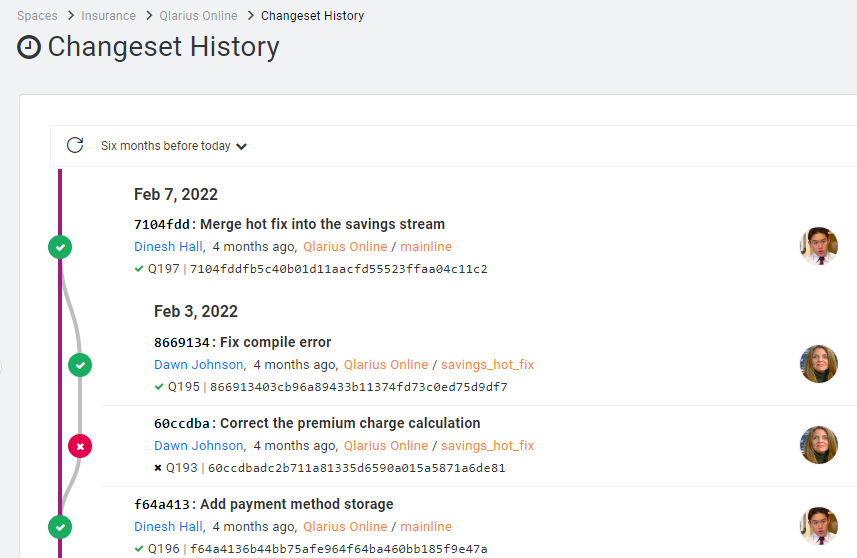Go to Spaces in the breadcrumb
This screenshot has height=558, width=857.
[x=37, y=16]
